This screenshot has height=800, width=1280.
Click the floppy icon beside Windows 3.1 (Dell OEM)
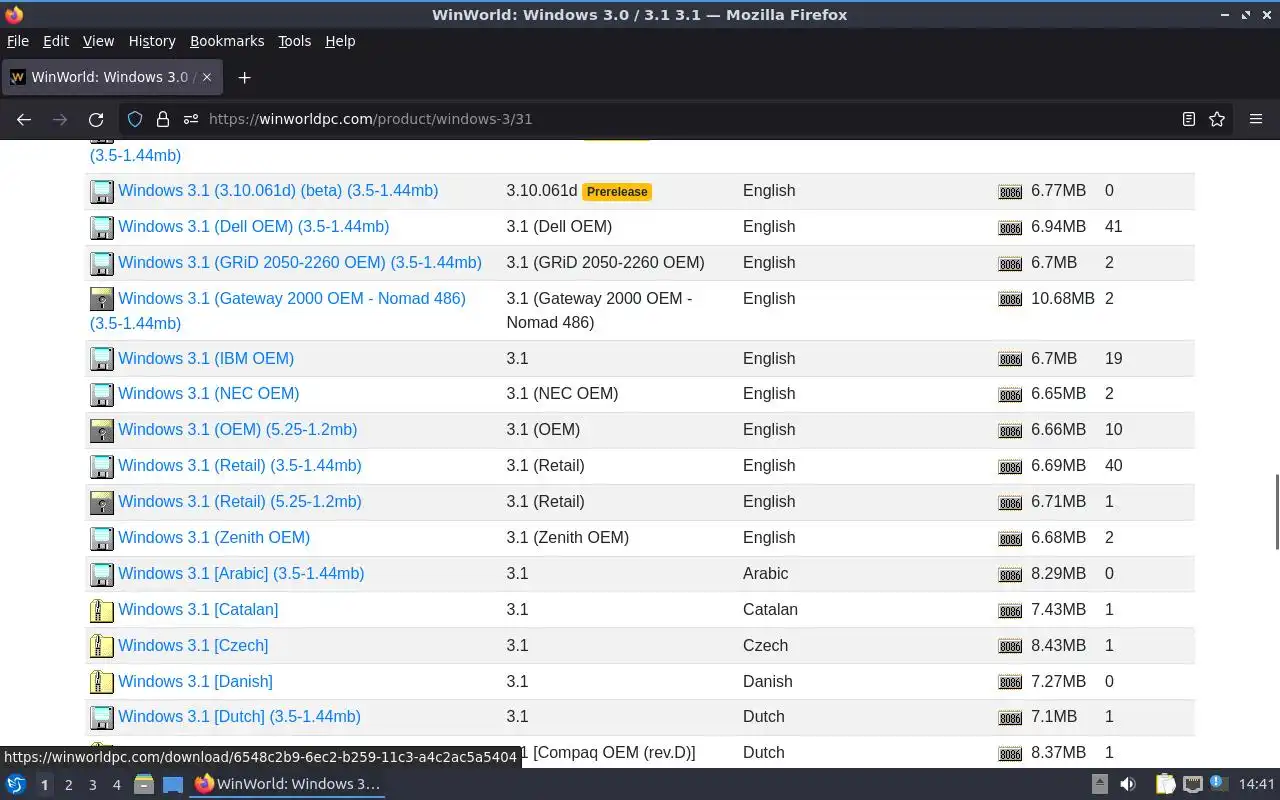[102, 228]
